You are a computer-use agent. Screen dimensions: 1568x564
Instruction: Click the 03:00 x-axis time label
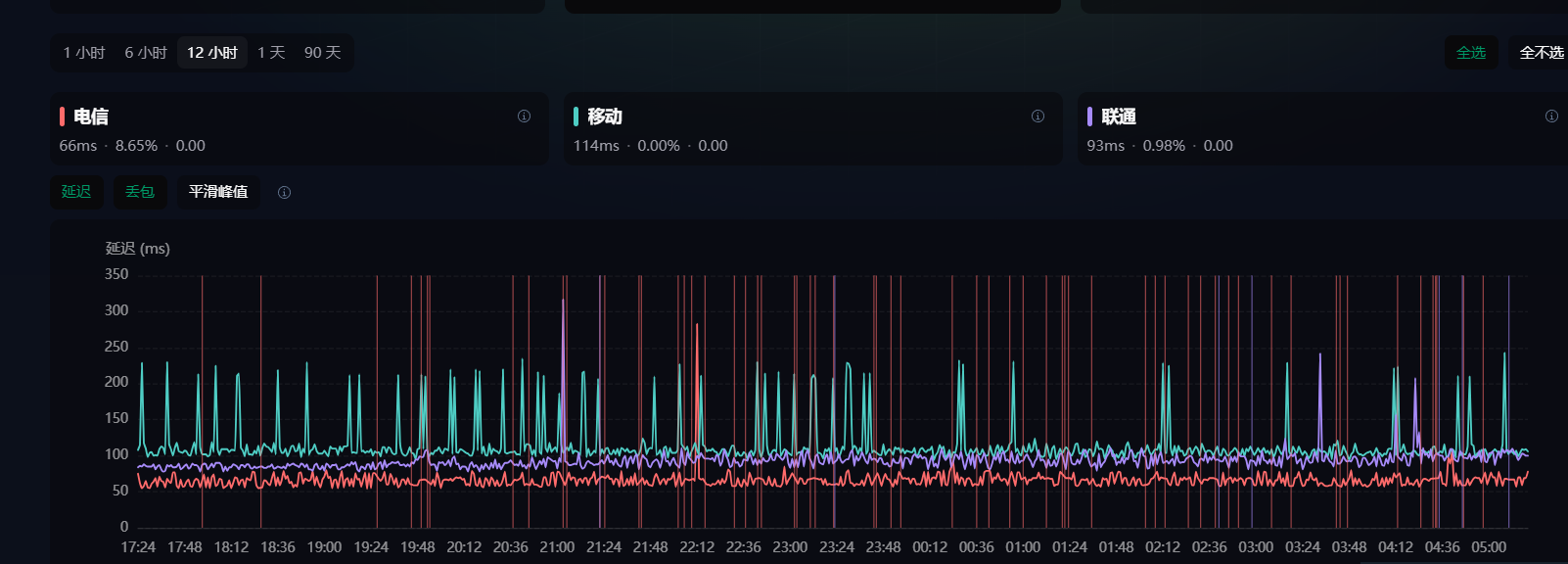[1256, 547]
